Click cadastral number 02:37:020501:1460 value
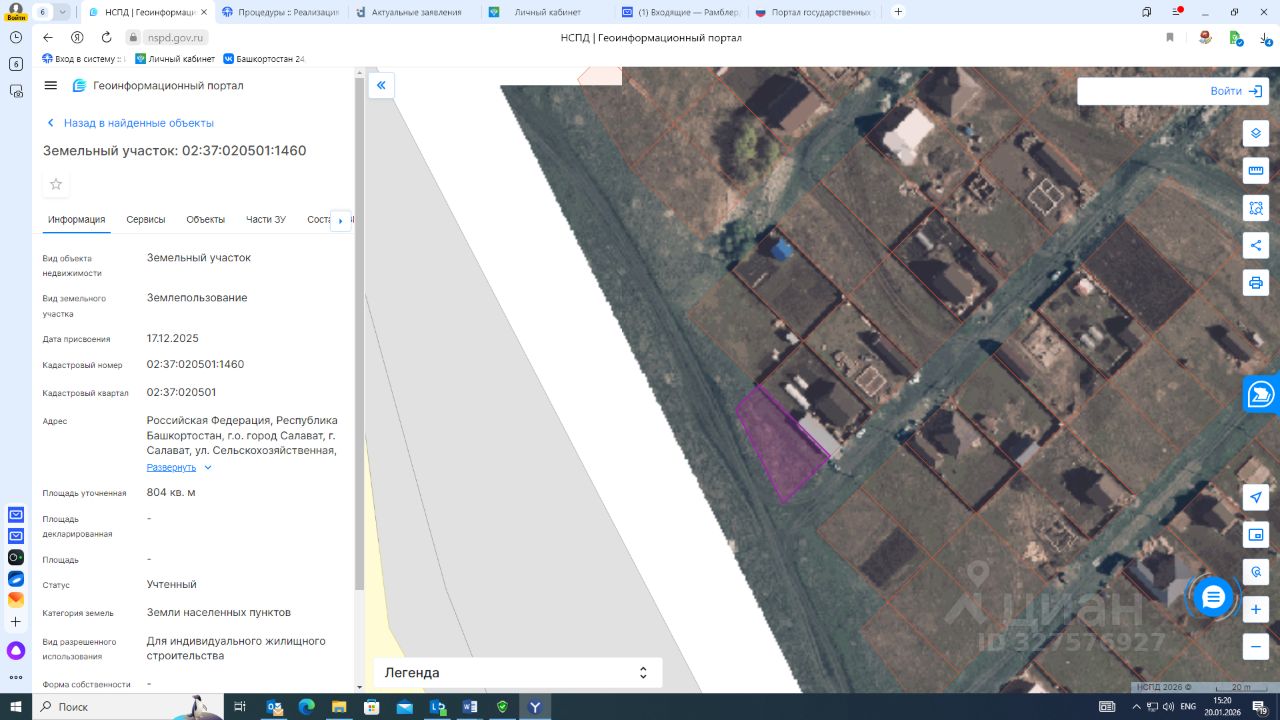 tap(195, 364)
